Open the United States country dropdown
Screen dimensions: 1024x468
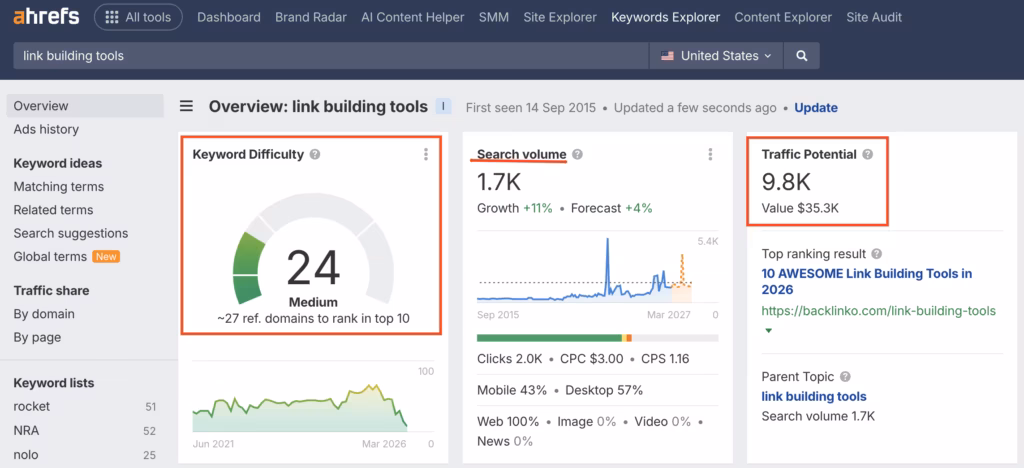point(716,56)
